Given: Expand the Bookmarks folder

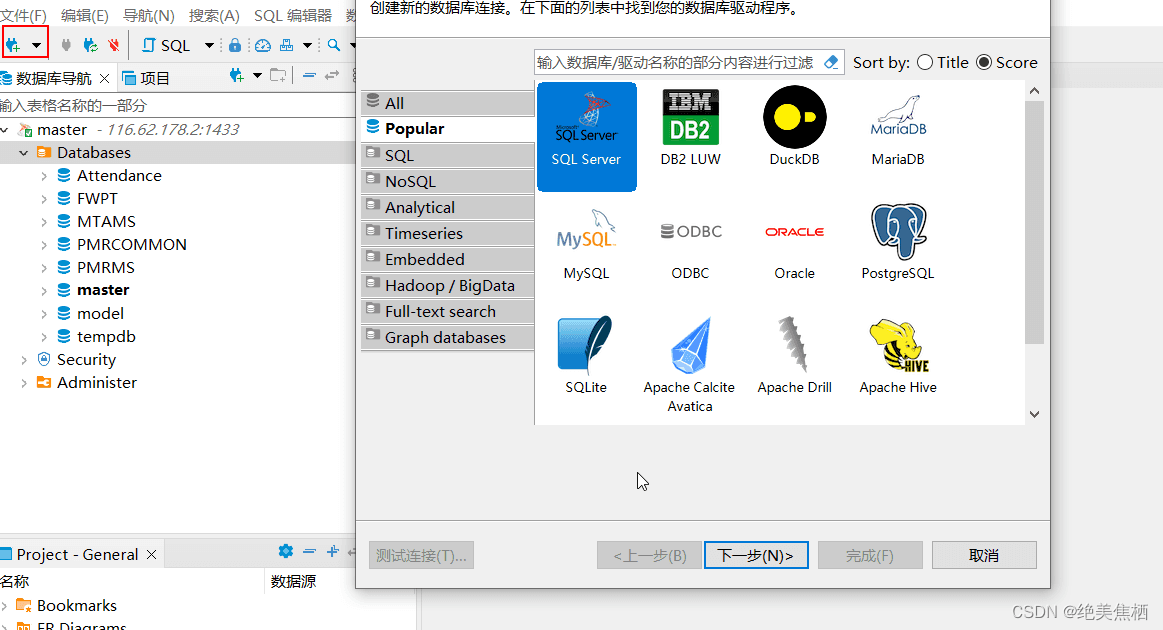Looking at the screenshot, I should [x=5, y=606].
